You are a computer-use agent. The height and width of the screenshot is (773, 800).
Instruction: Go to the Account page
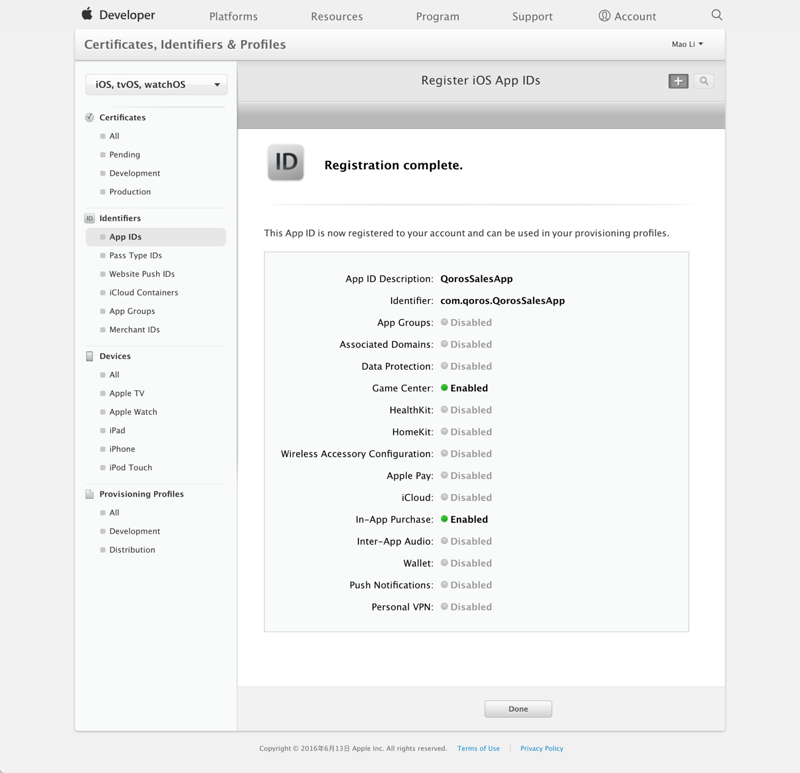point(635,16)
